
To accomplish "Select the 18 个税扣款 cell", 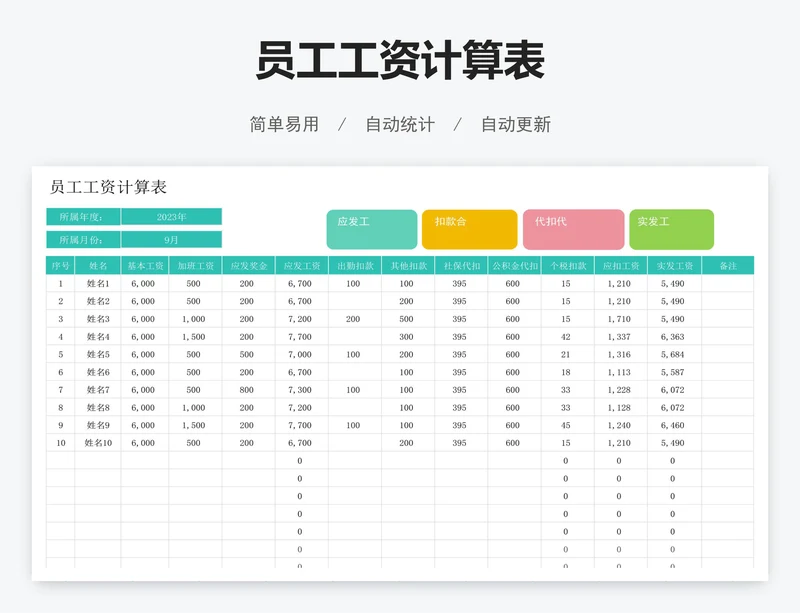I will 568,372.
